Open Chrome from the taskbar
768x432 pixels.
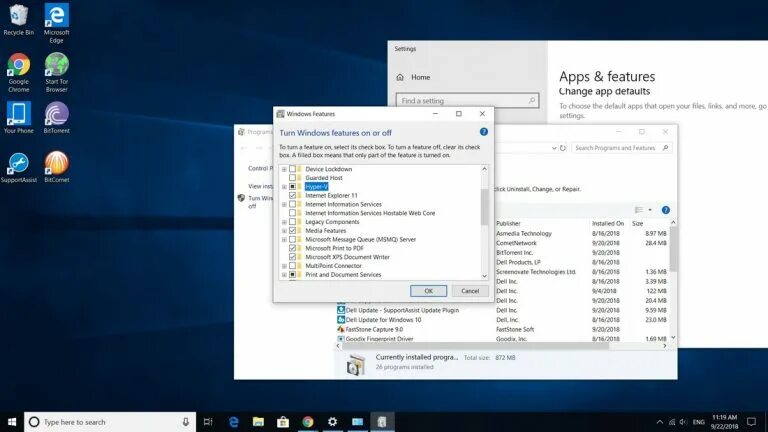308,422
